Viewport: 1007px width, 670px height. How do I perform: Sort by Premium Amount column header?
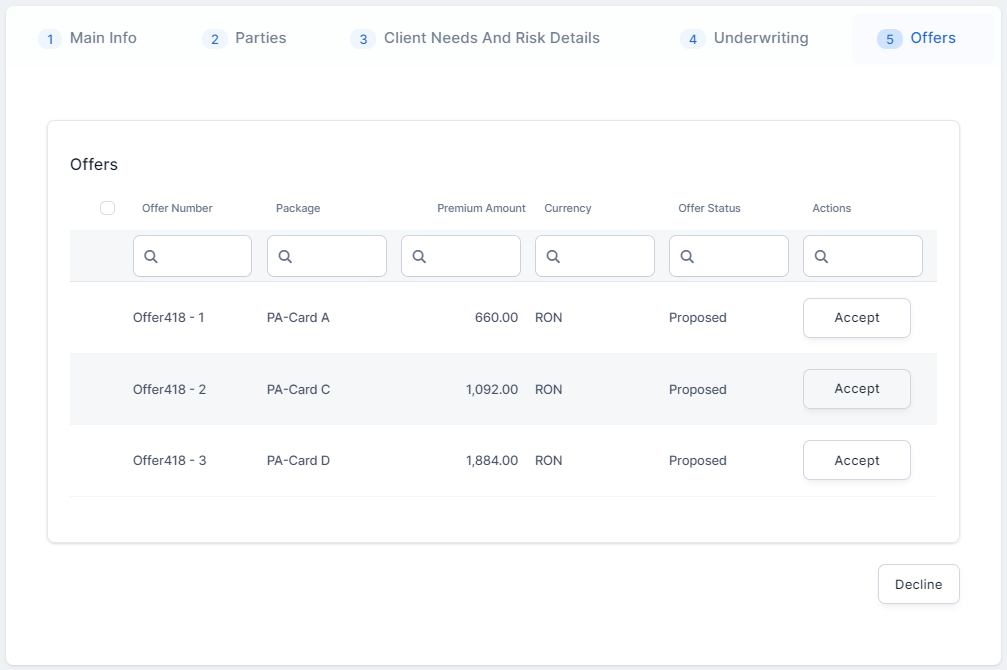481,208
